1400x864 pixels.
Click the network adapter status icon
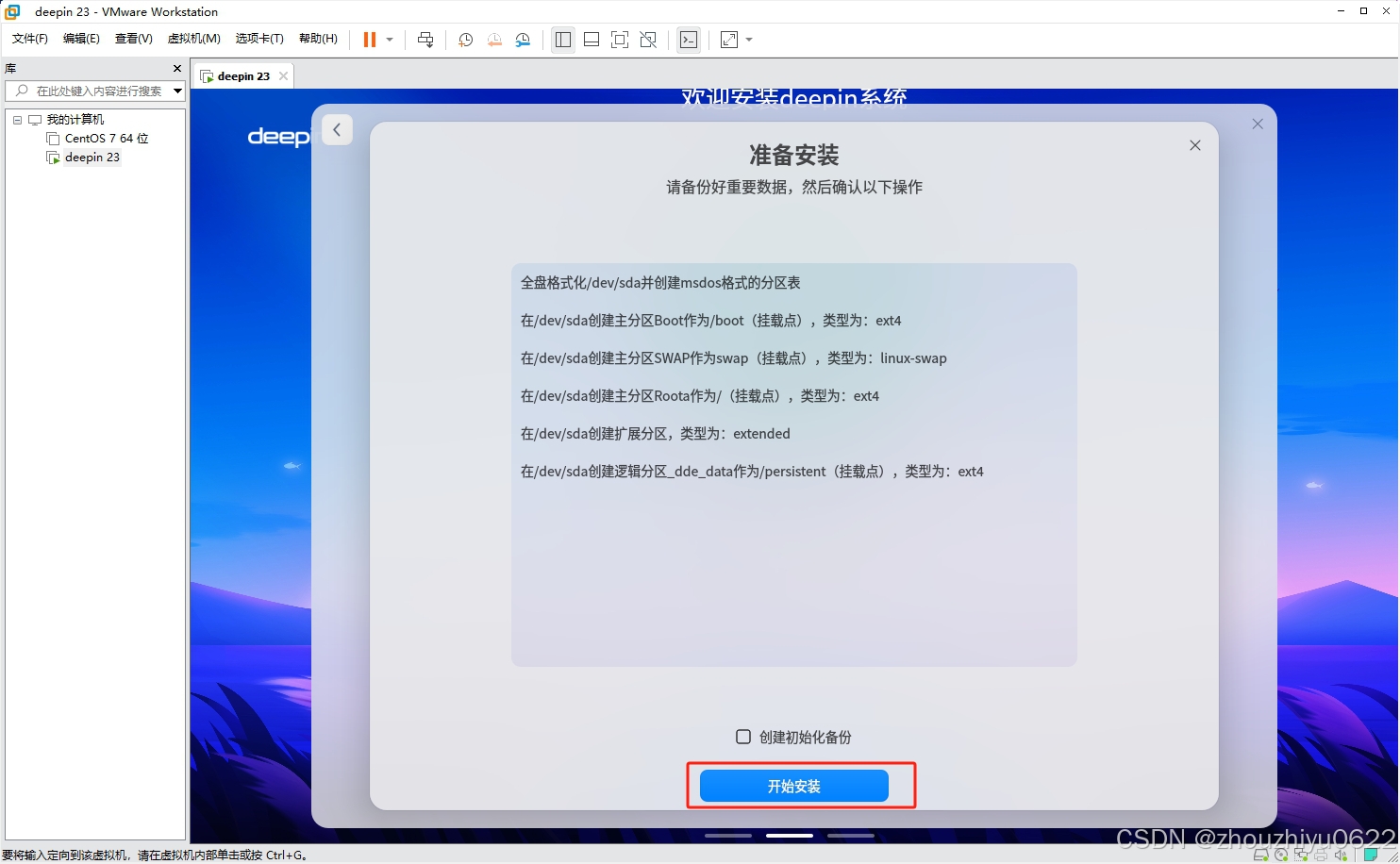[1301, 855]
